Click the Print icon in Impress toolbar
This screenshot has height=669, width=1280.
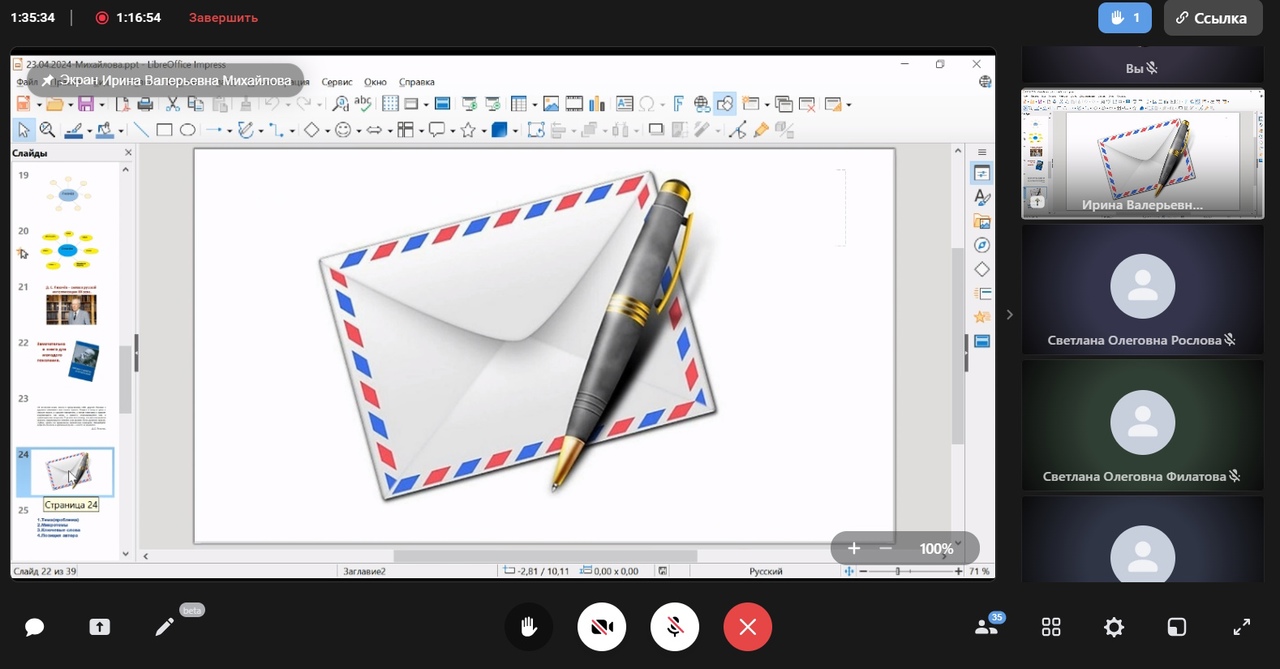coord(145,104)
